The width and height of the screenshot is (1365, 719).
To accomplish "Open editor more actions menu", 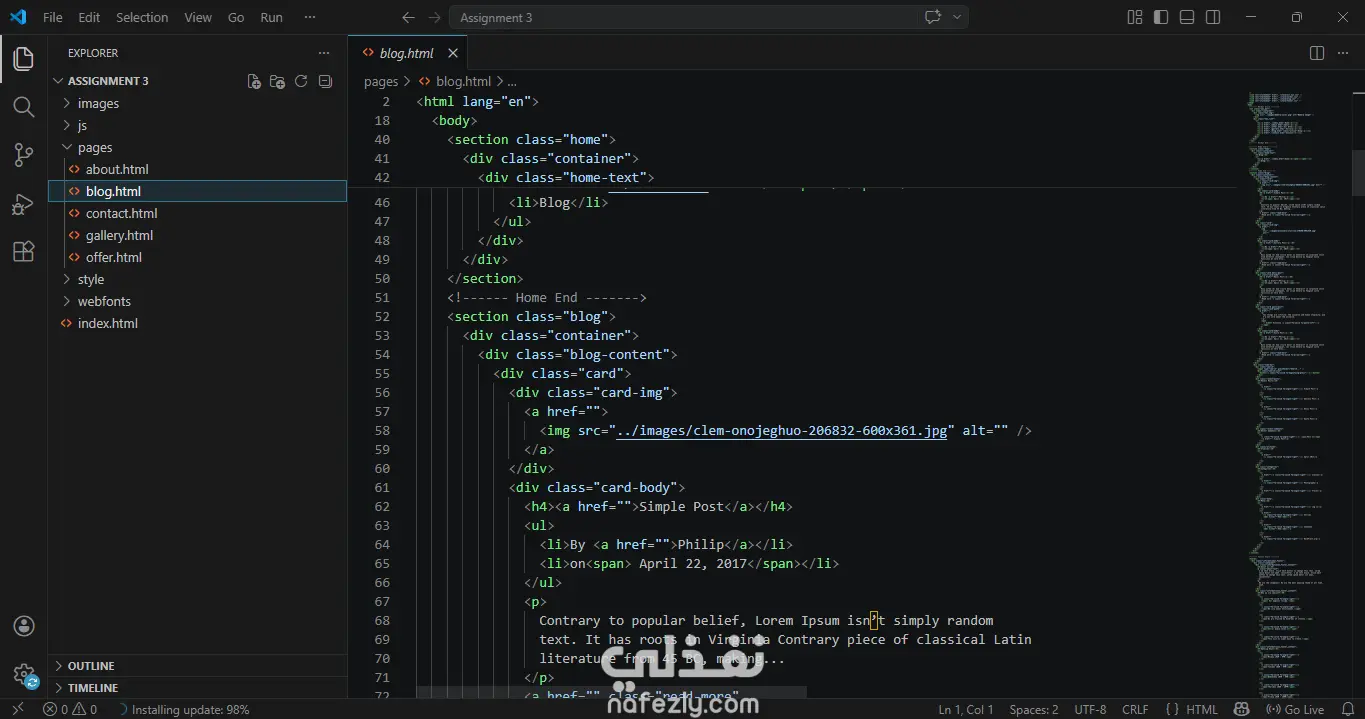I will coord(1343,53).
